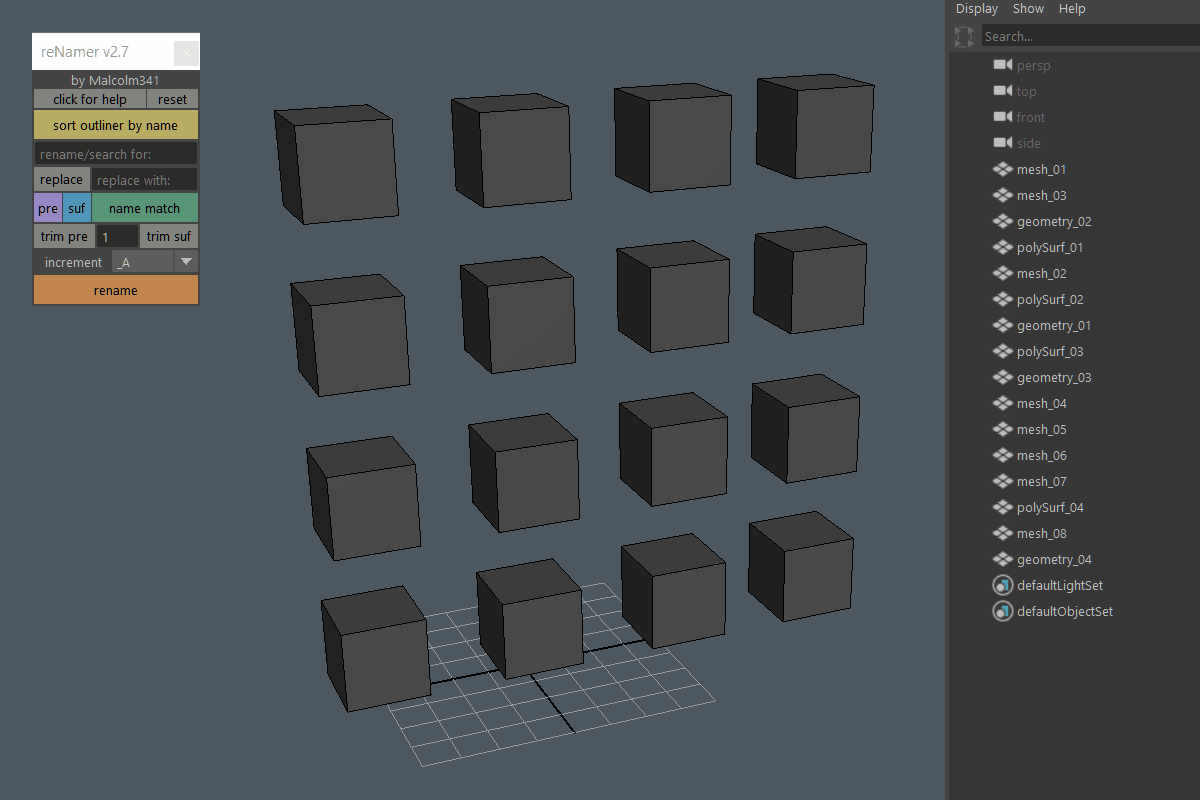Screen dimensions: 1200x800
Task: Click mesh icon beside polySurf_02
Action: 1003,299
